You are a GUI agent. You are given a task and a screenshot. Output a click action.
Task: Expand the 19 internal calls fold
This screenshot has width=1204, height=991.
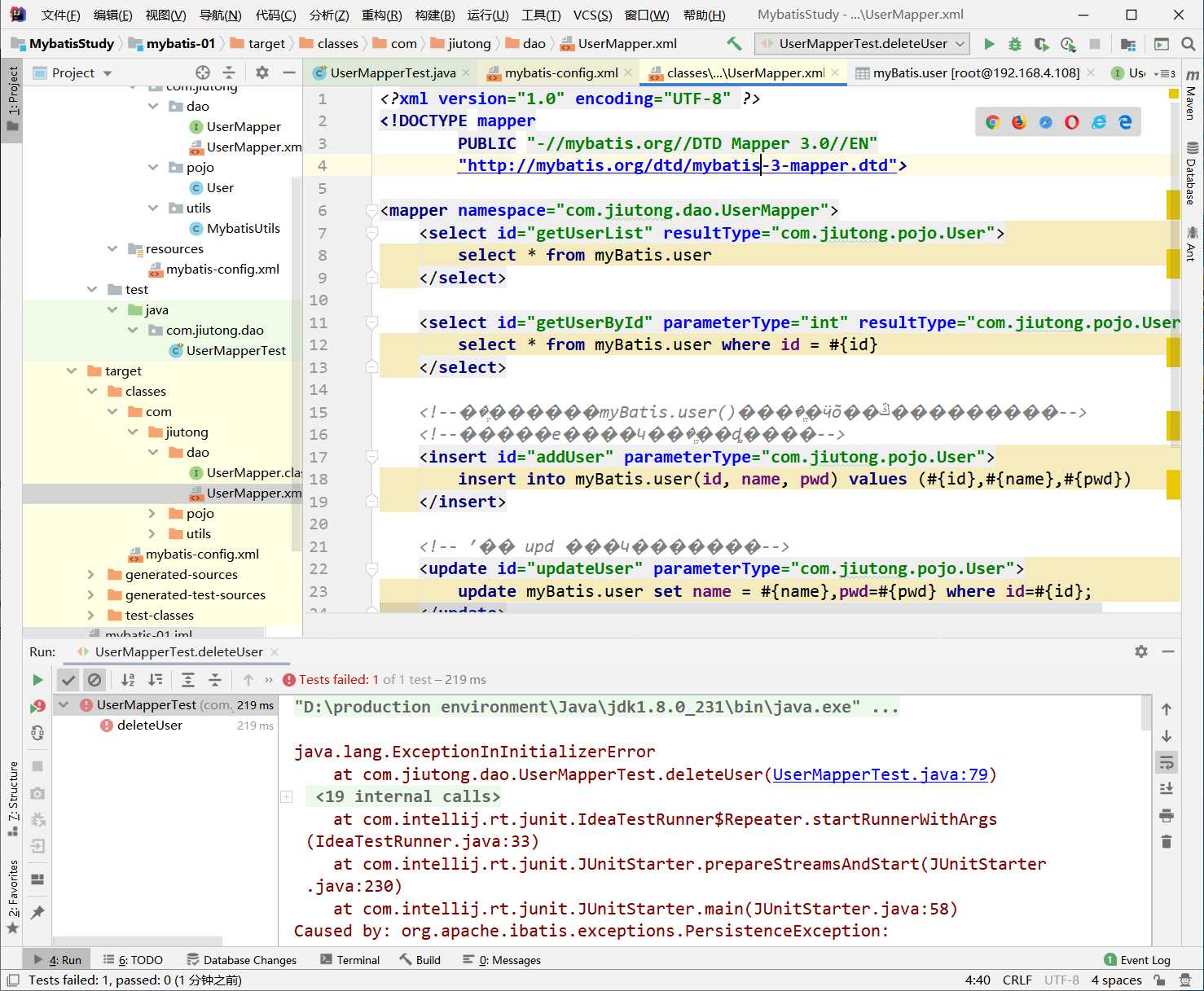point(287,796)
